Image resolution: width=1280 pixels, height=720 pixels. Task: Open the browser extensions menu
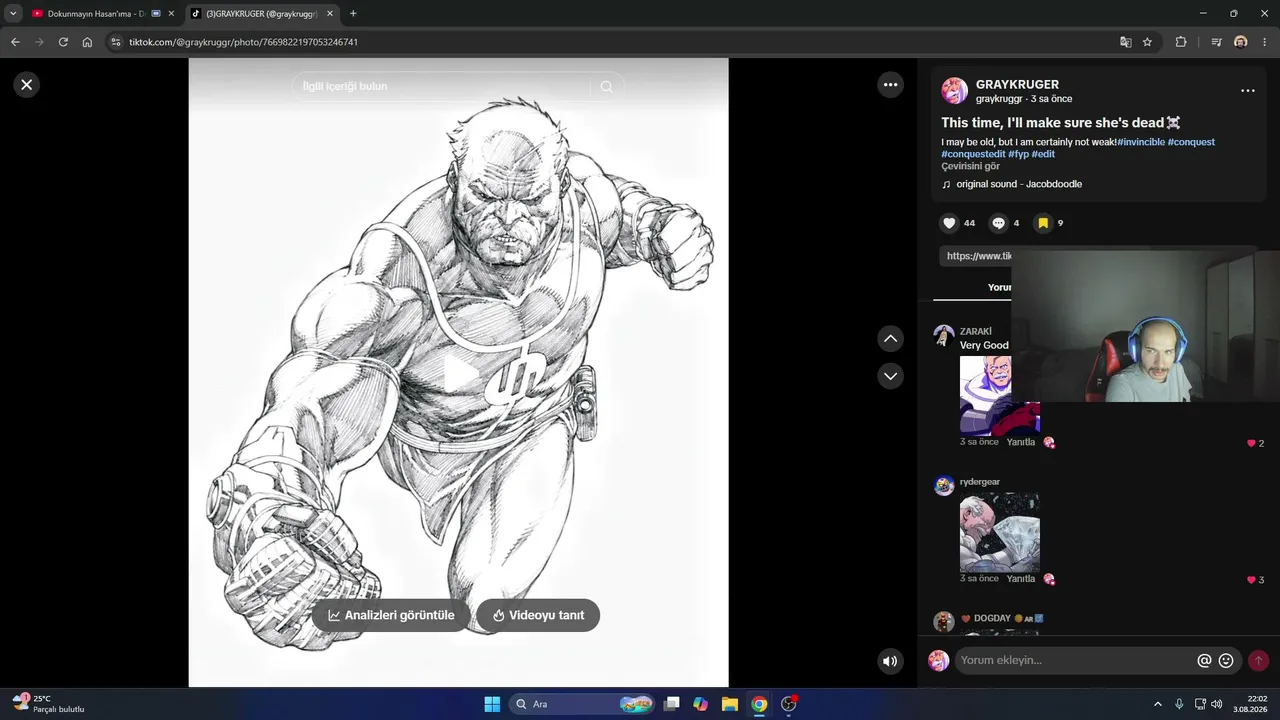(1181, 42)
